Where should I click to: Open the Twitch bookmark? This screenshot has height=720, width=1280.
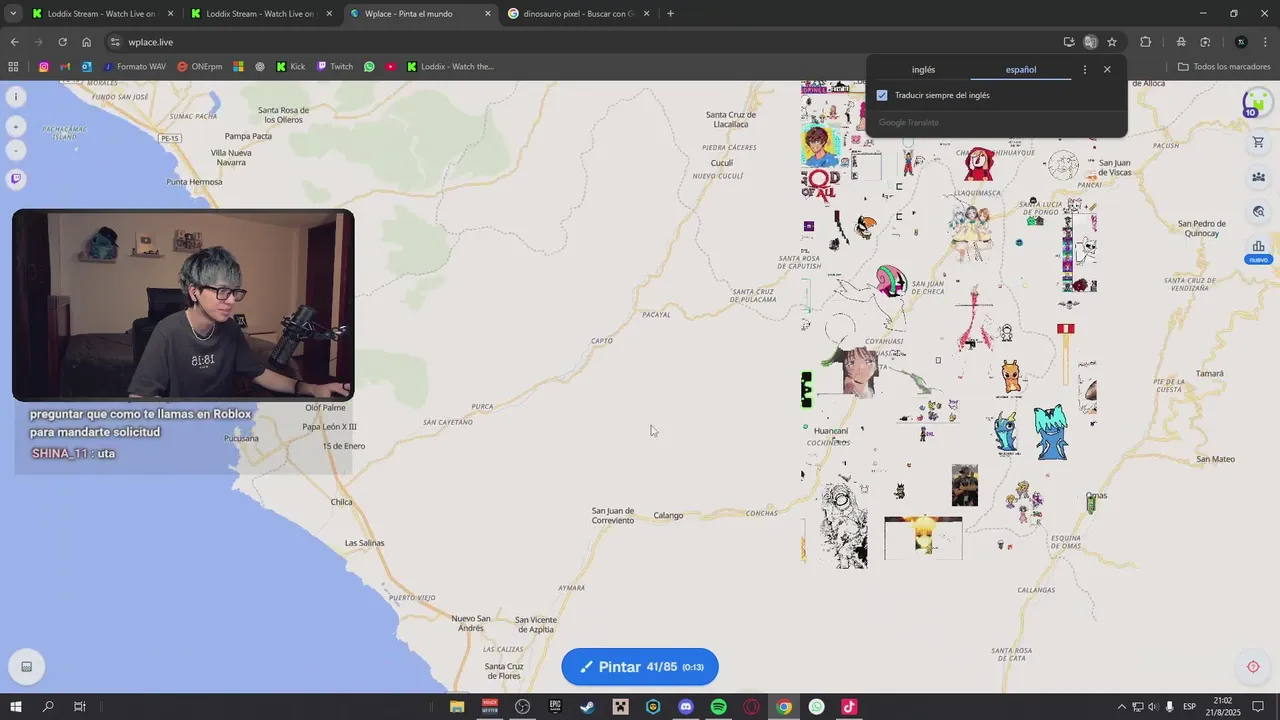pyautogui.click(x=335, y=67)
